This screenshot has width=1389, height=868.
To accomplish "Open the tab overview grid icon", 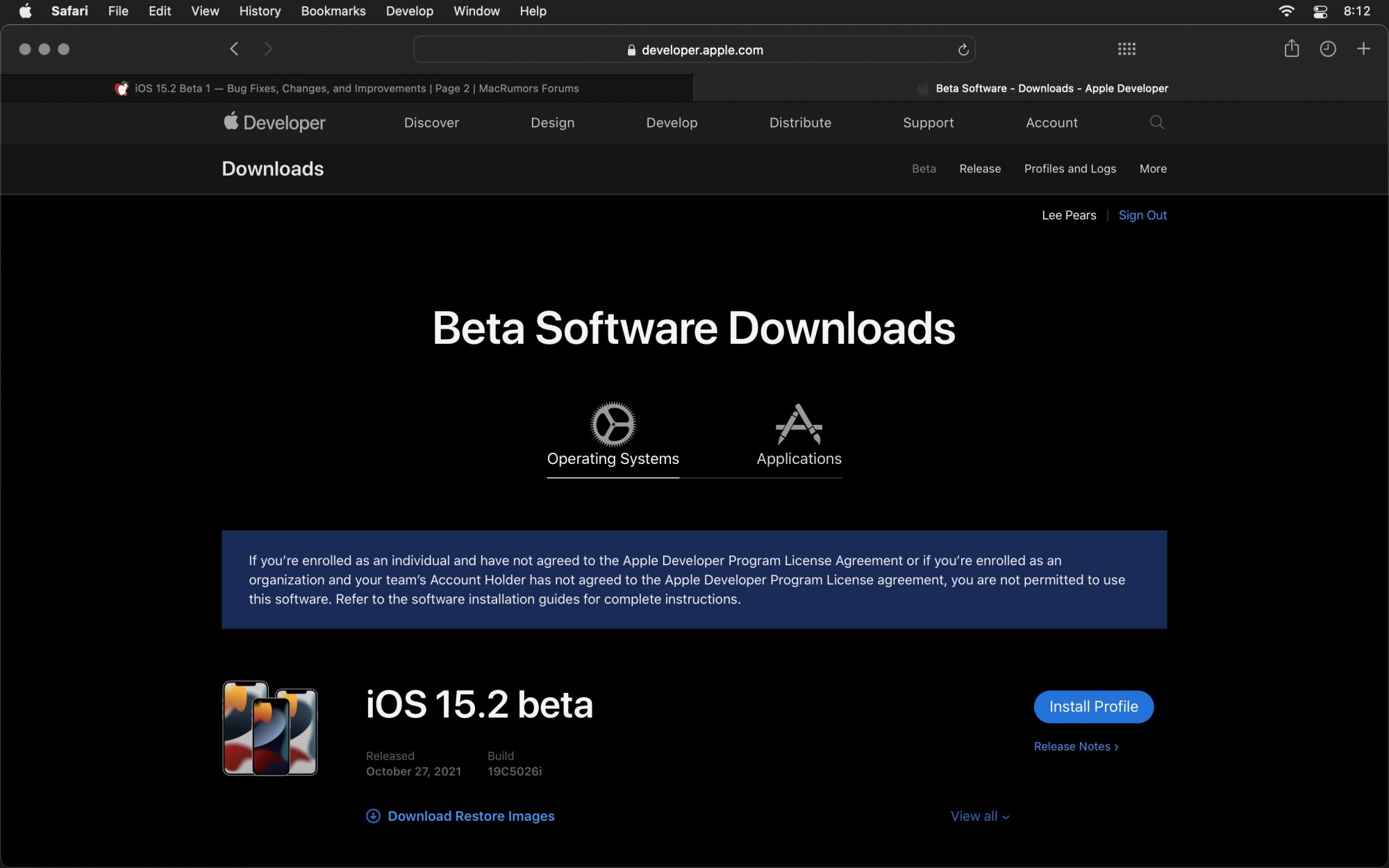I will click(x=1126, y=49).
